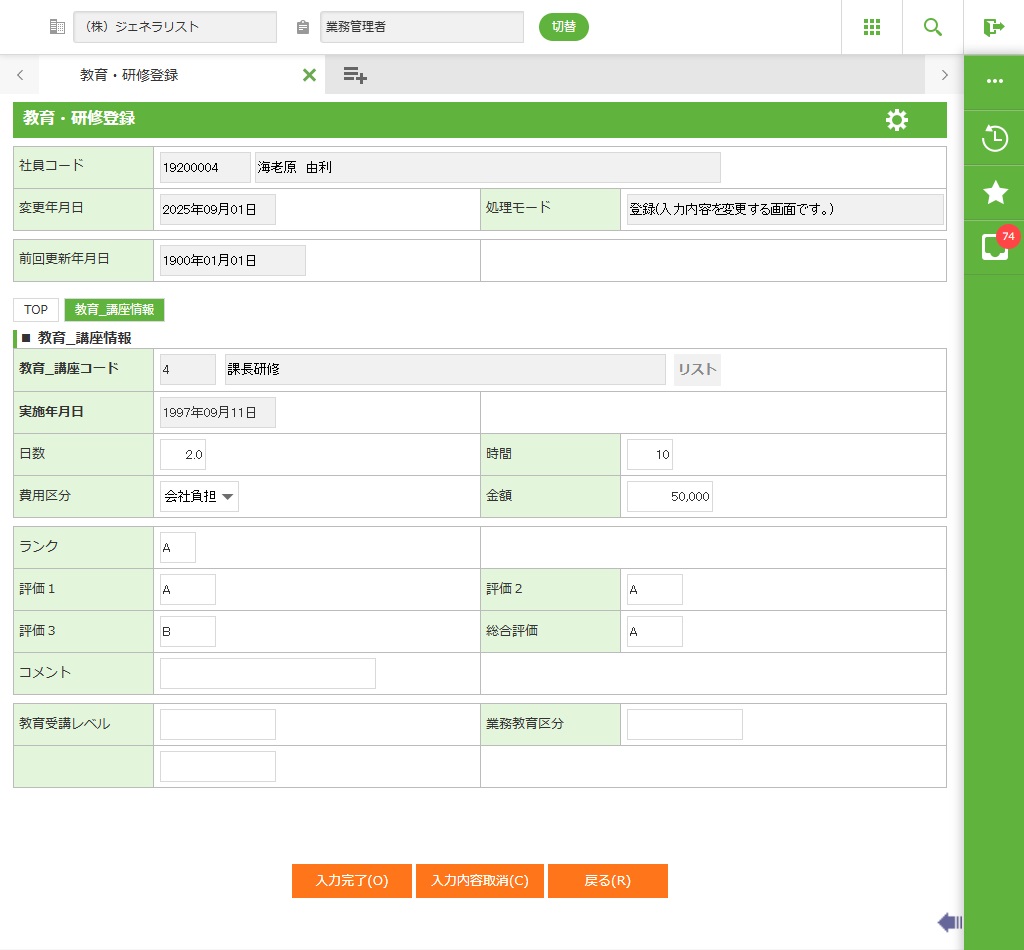Open the apps grid menu icon

click(x=871, y=27)
